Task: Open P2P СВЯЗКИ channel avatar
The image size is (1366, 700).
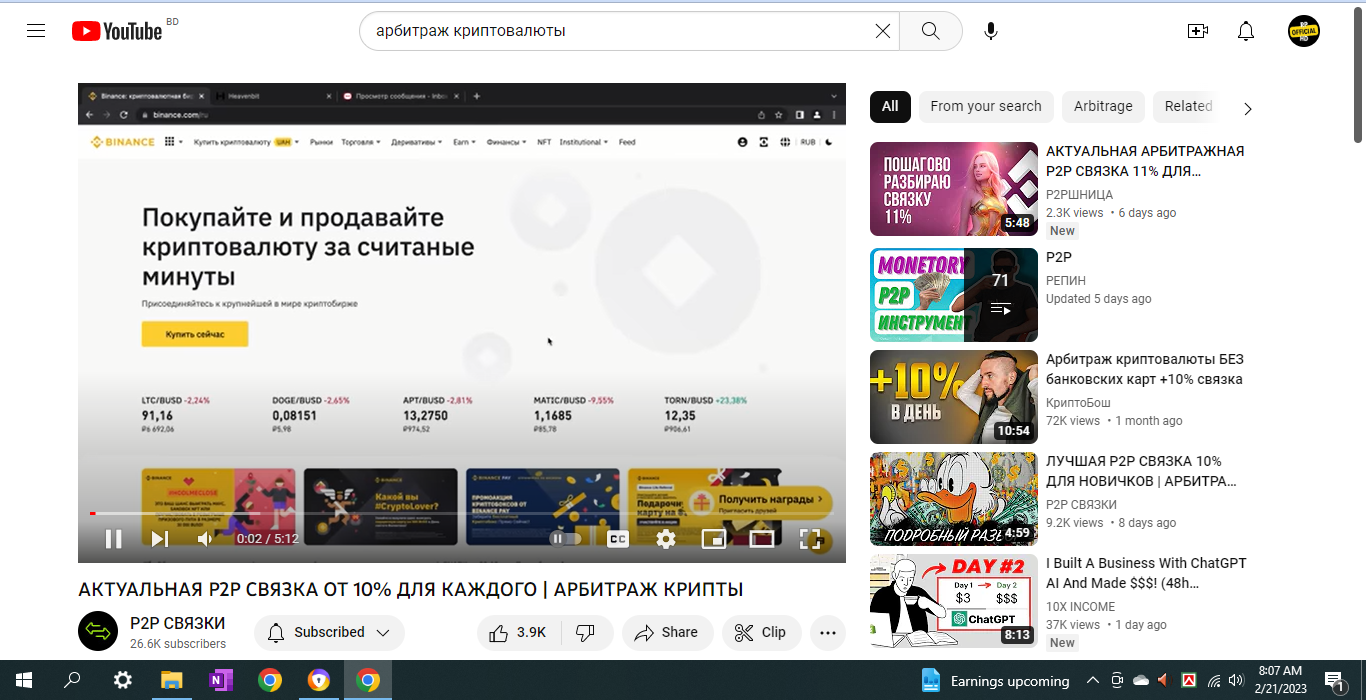Action: click(x=98, y=631)
